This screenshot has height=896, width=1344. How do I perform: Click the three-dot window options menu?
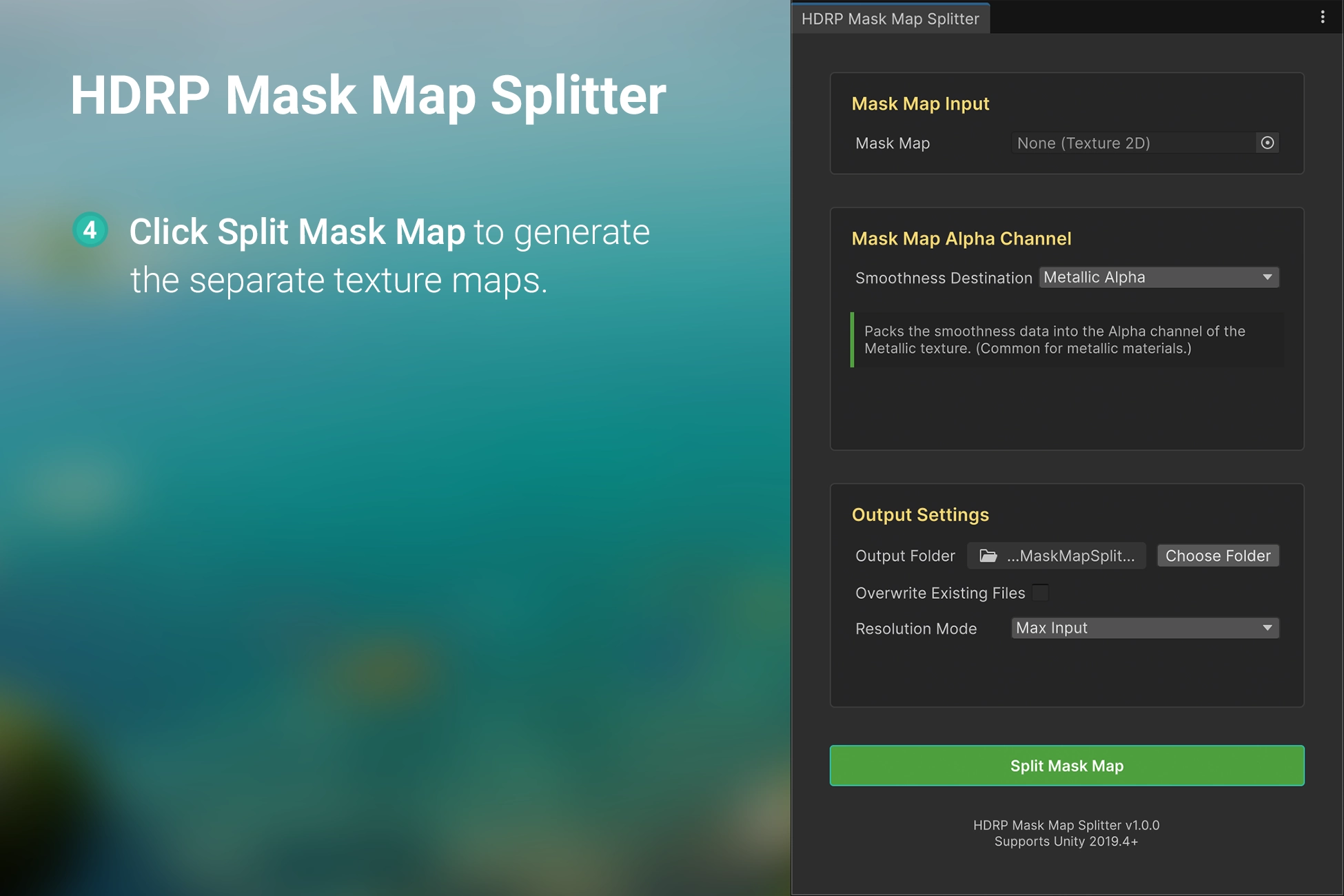coord(1322,17)
